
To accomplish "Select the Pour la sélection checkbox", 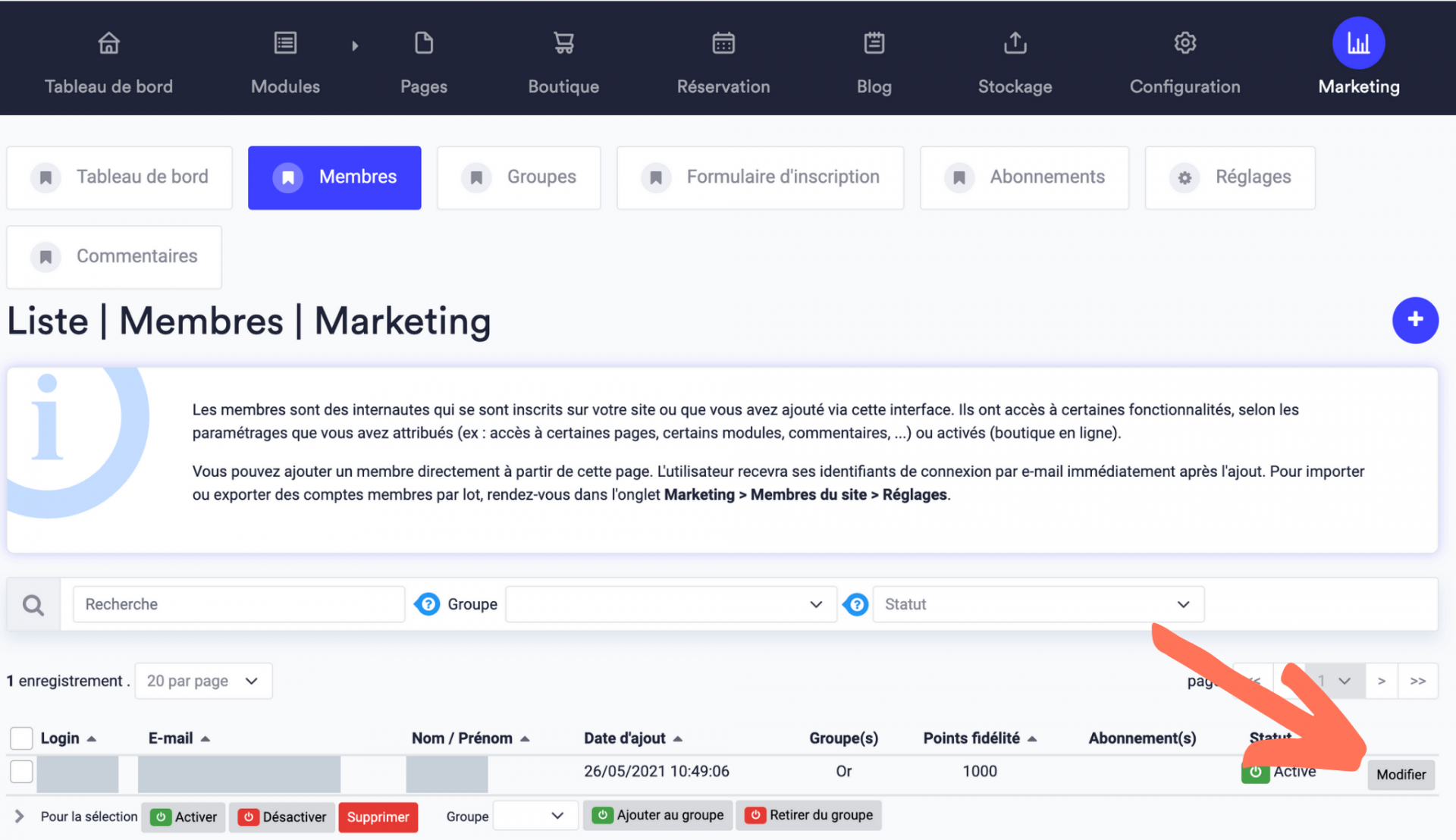I will 22,738.
